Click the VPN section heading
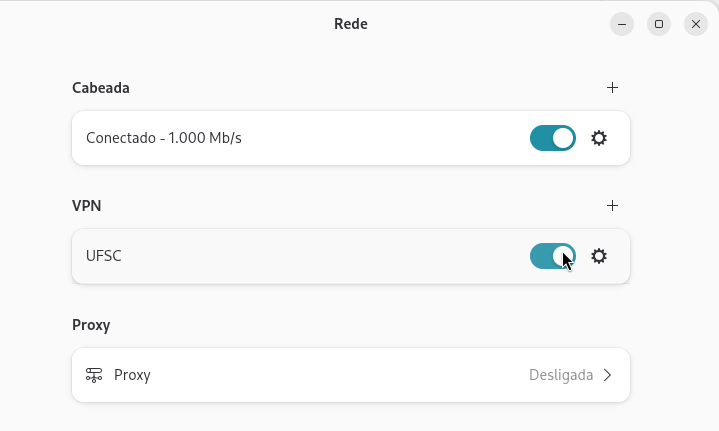Screen dimensions: 719x431 click(x=87, y=206)
